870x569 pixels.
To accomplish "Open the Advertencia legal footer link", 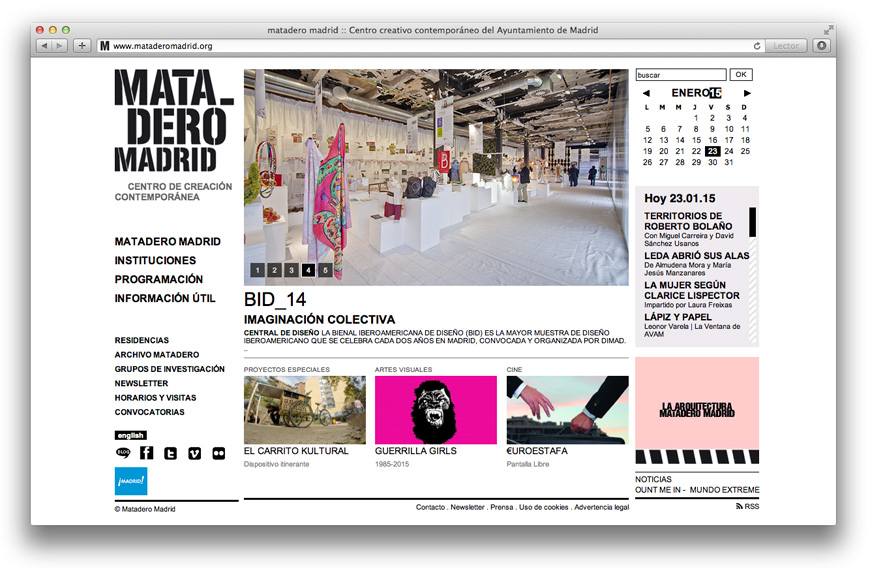I will pos(602,507).
